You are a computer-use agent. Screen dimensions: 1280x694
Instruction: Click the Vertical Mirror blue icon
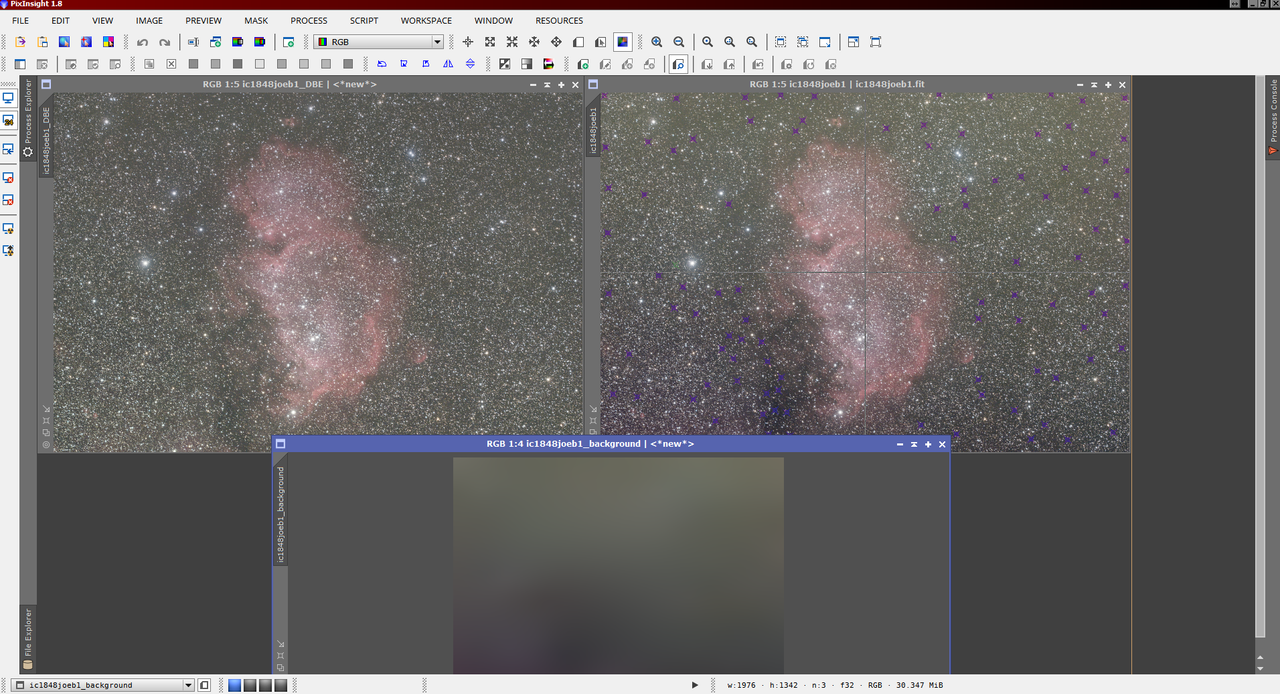click(470, 64)
